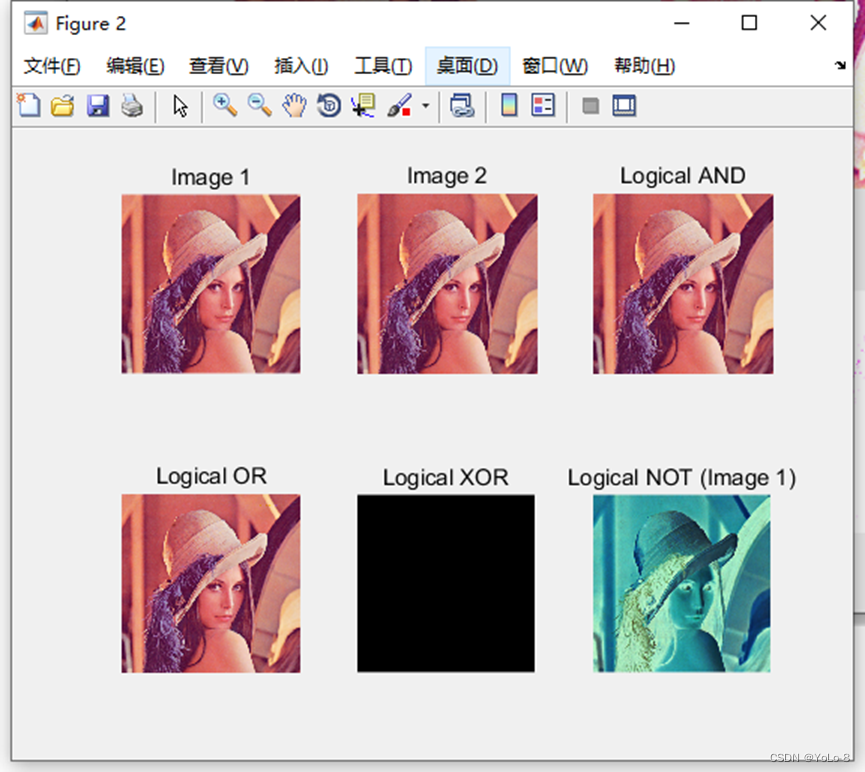Insert Colorbar using the toolbar icon
Viewport: 865px width, 772px height.
[x=509, y=105]
